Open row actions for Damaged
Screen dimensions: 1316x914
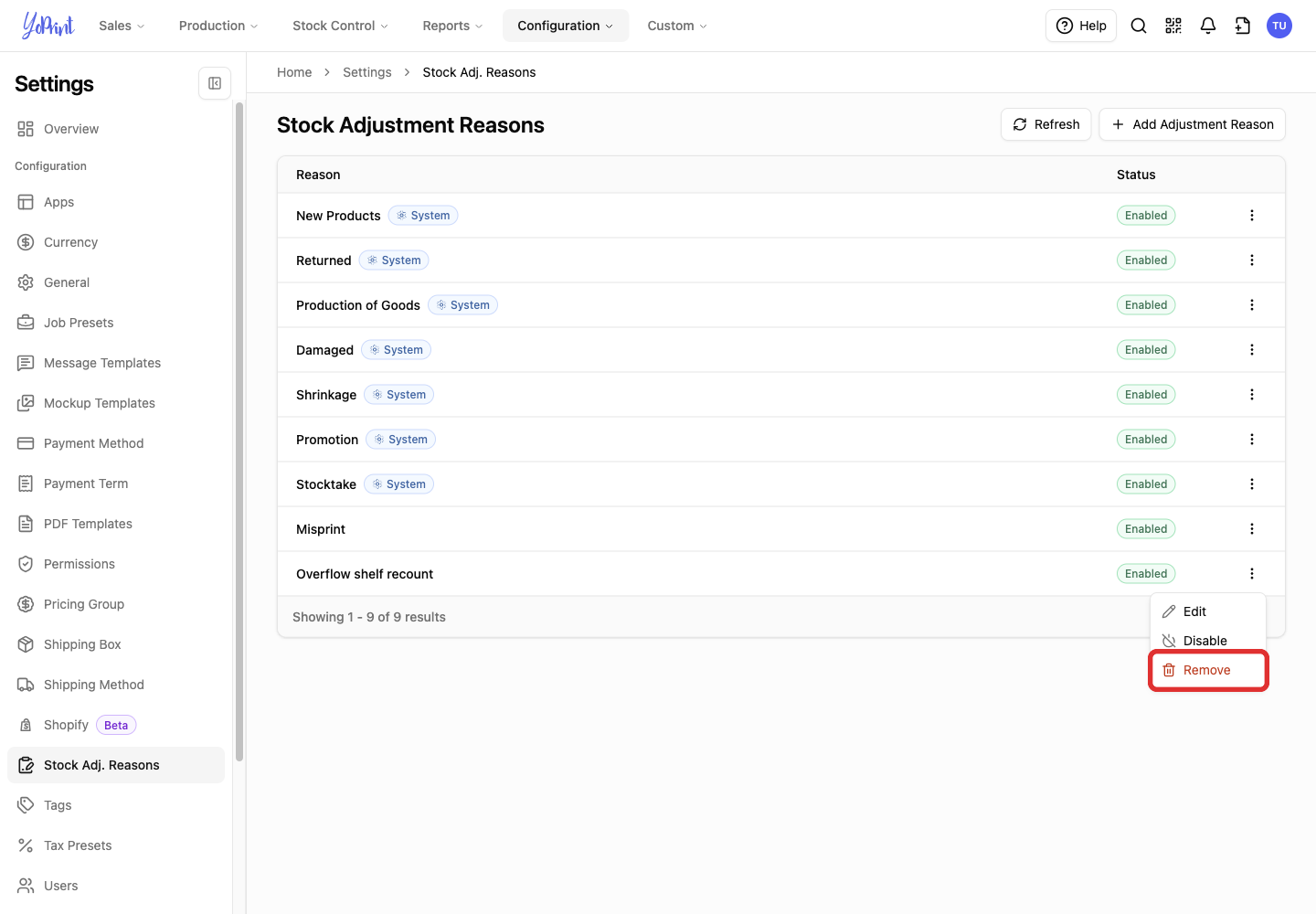point(1252,350)
